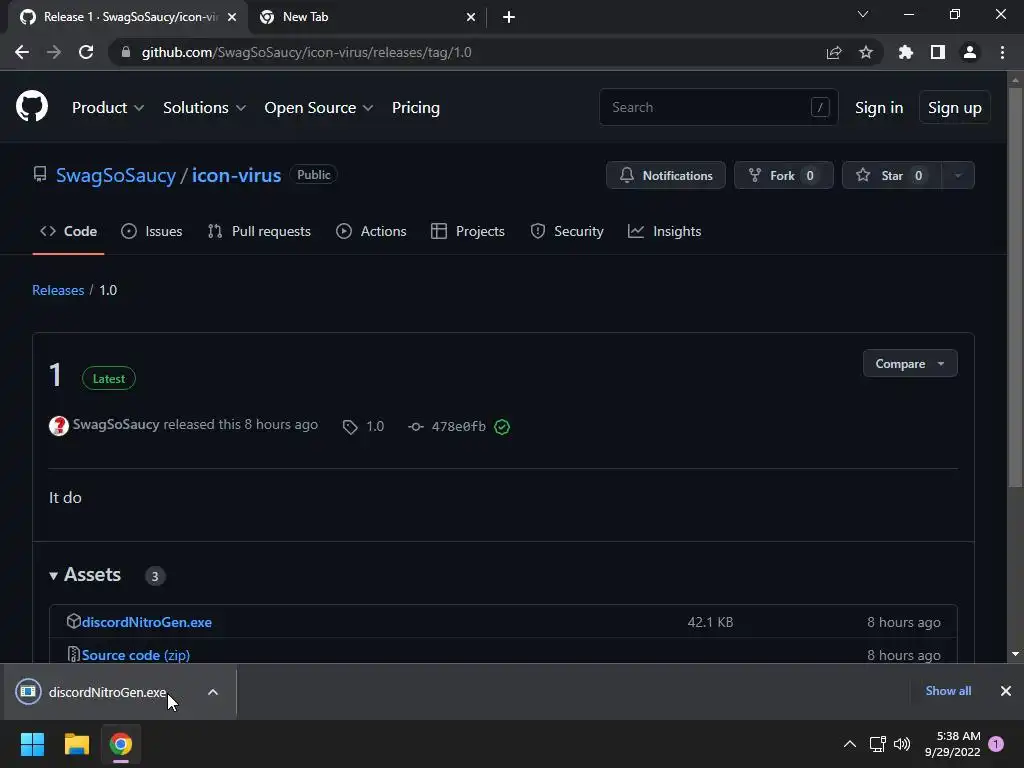
Task: Open the SwagSoSaucy profile link
Action: pyautogui.click(x=116, y=175)
